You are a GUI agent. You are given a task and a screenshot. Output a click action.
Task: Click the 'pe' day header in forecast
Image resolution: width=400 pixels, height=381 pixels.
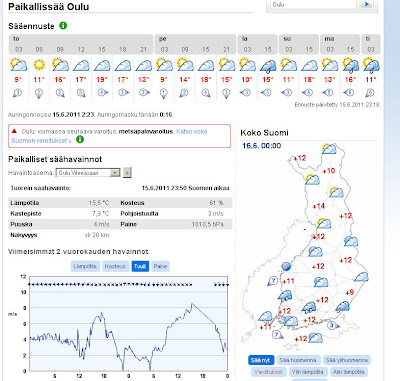[163, 39]
